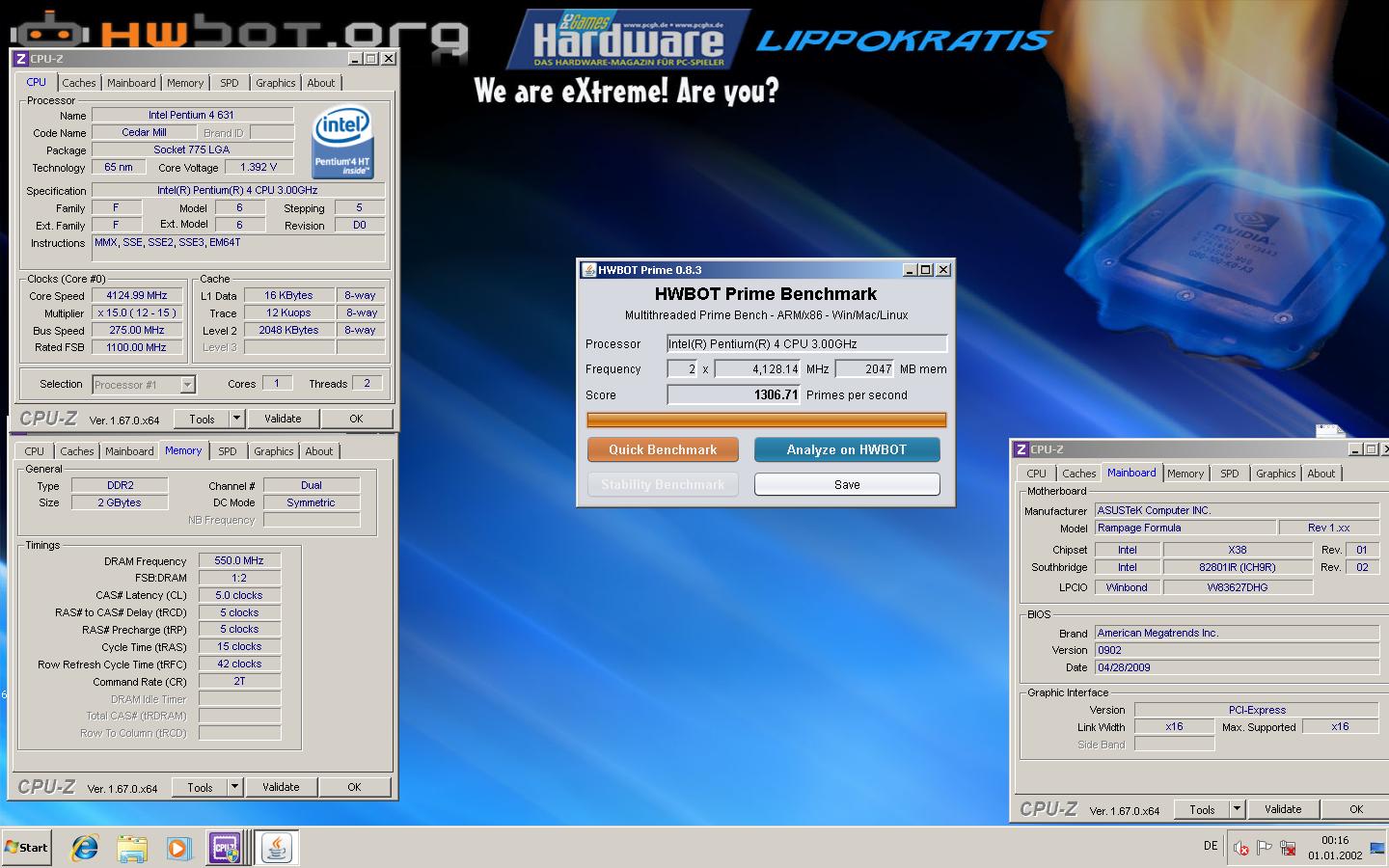The height and width of the screenshot is (868, 1389).
Task: Expand Tools dropdown arrow in Memory CPU-Z window
Action: pyautogui.click(x=235, y=787)
